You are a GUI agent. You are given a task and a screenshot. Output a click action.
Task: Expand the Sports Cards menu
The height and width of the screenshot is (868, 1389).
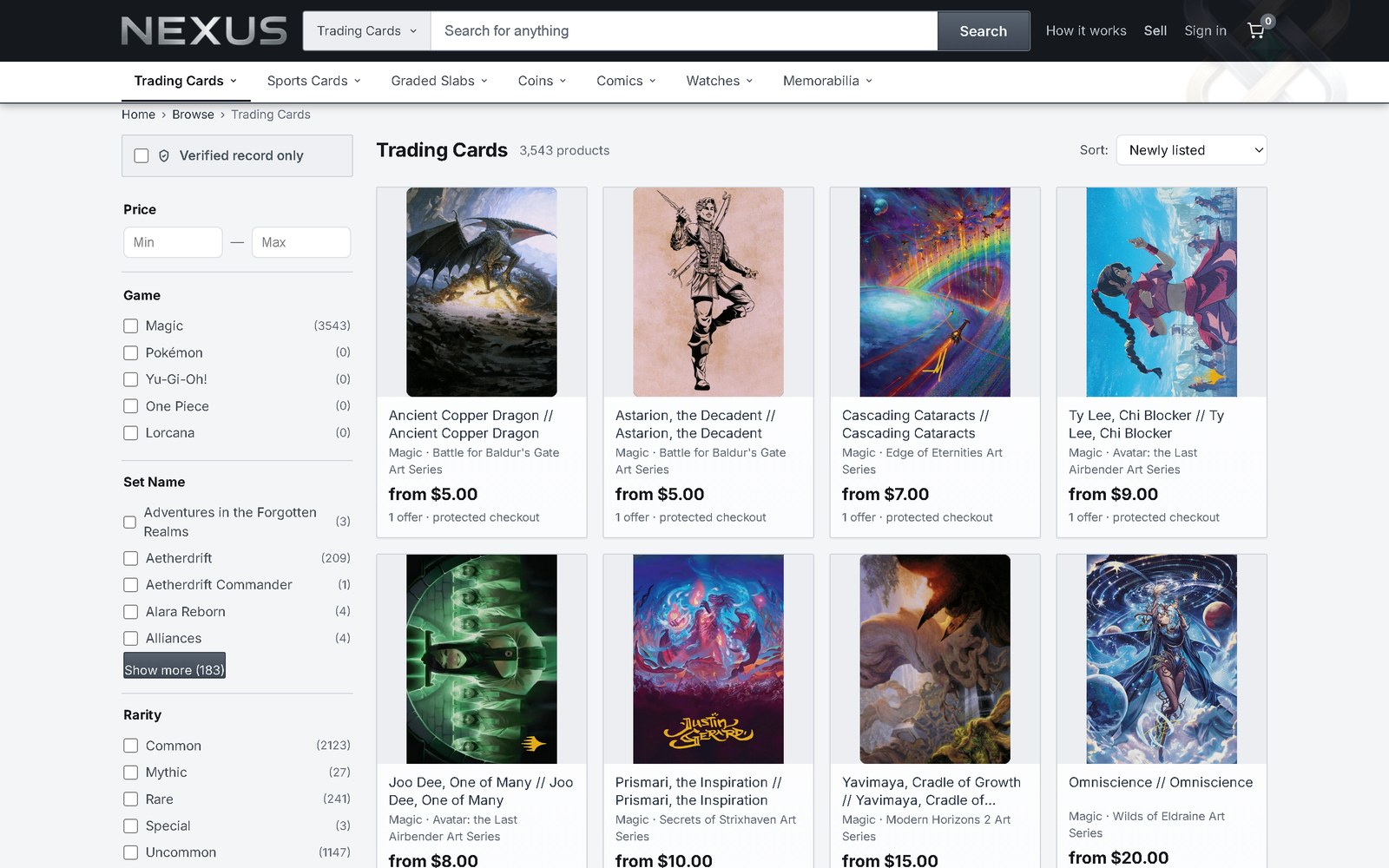click(313, 81)
